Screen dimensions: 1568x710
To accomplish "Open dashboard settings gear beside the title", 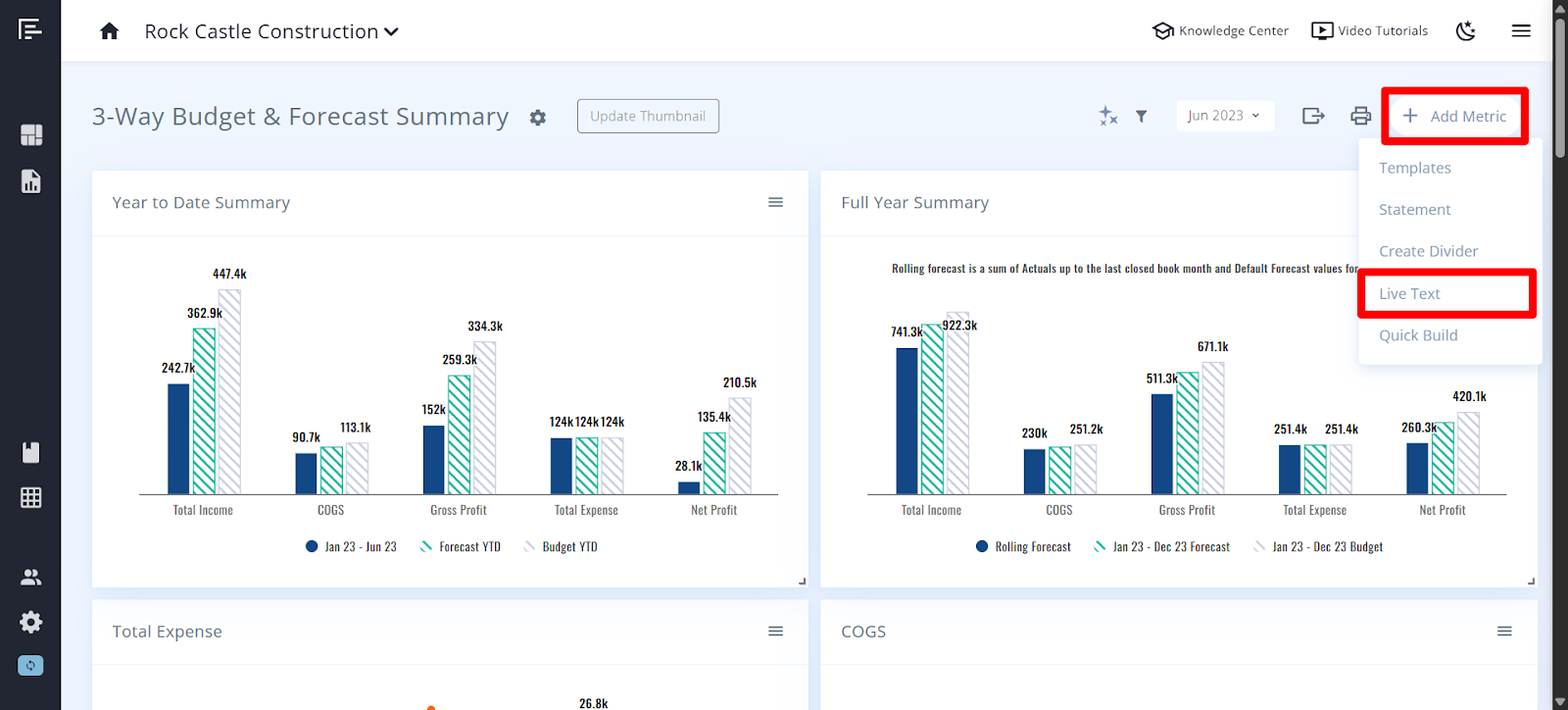I will tap(538, 118).
